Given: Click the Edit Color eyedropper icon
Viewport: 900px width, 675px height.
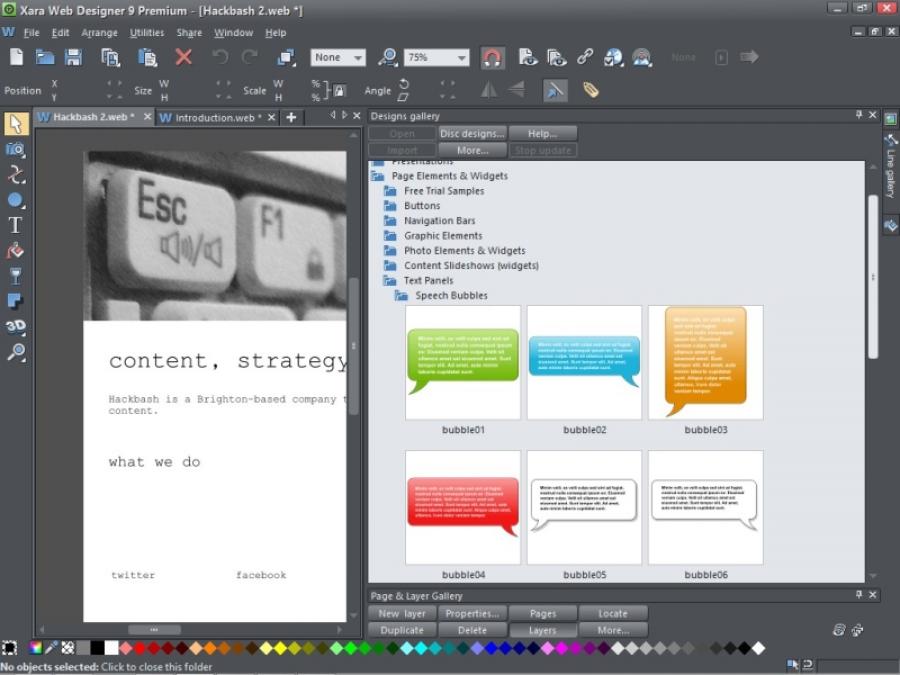Looking at the screenshot, I should 52,648.
